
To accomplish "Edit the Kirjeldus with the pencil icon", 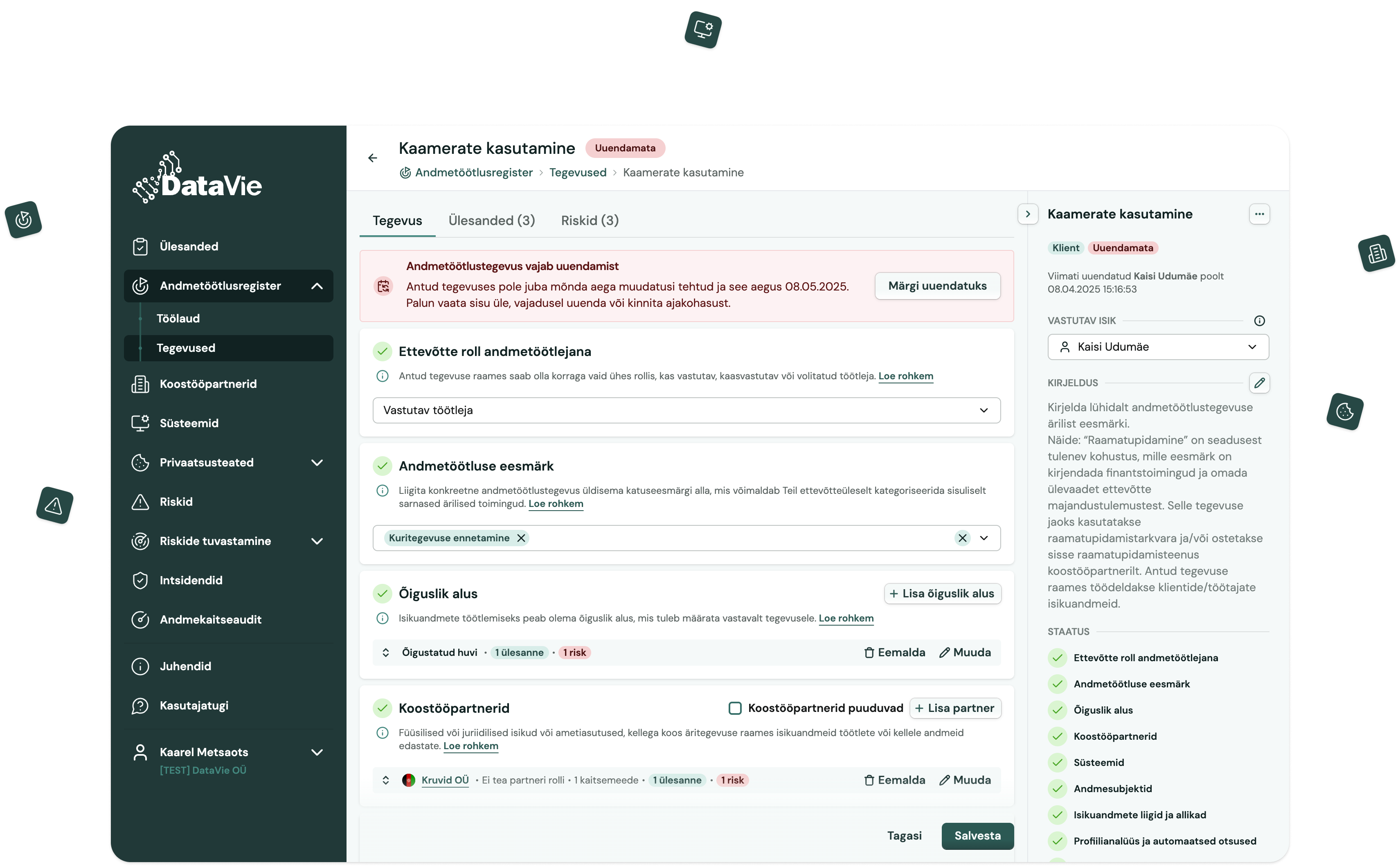I will 1259,383.
